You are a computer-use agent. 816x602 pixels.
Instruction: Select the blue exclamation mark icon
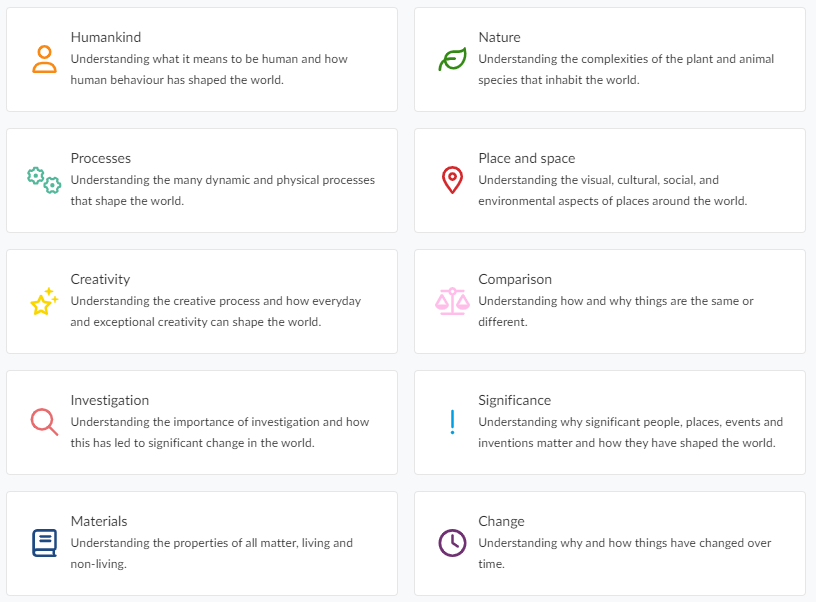pos(452,422)
